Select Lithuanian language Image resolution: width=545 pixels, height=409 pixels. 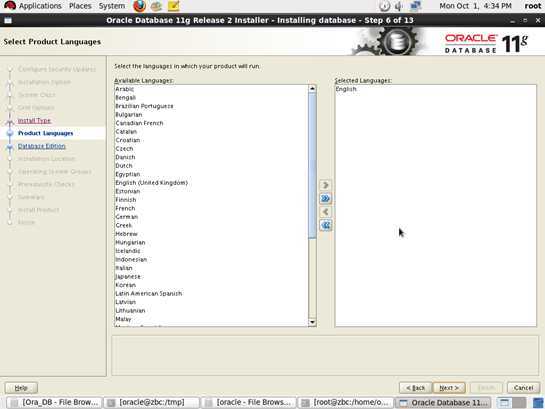pos(130,311)
